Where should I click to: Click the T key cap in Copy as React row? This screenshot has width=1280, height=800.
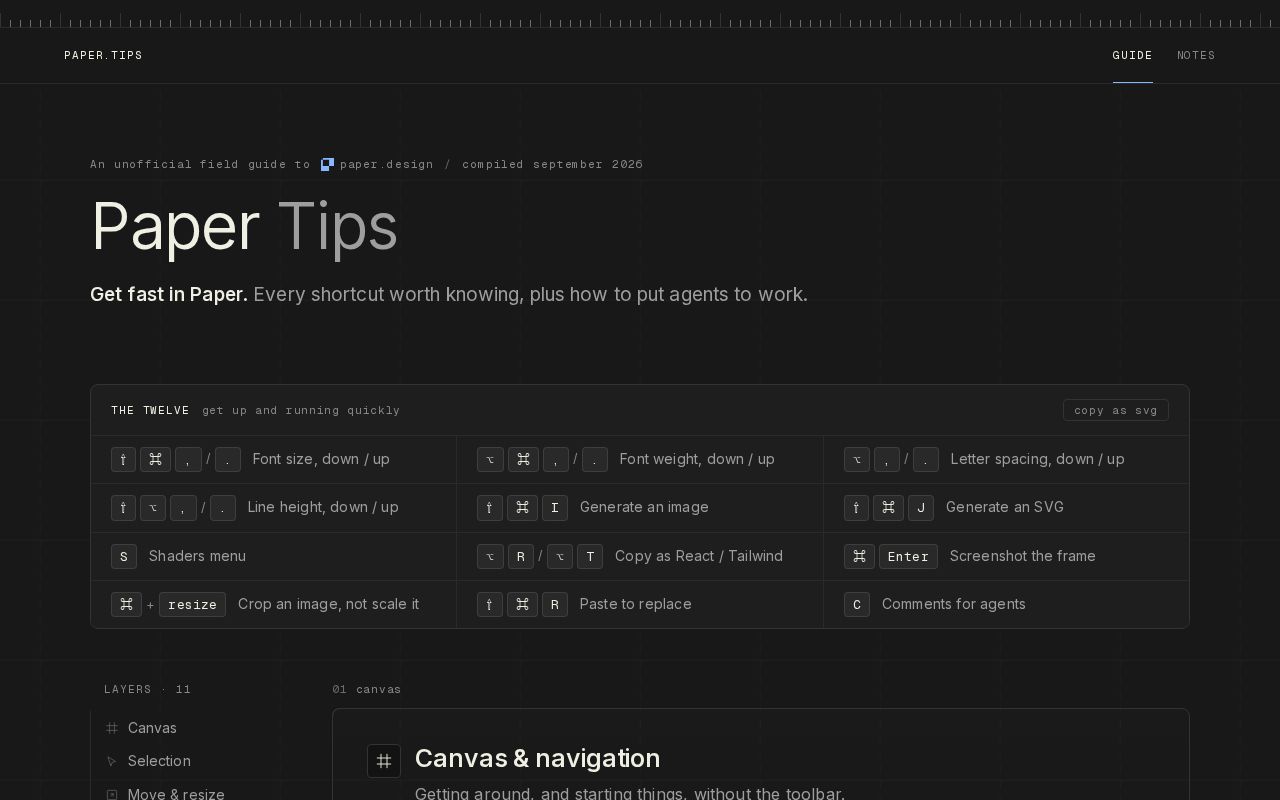[590, 556]
